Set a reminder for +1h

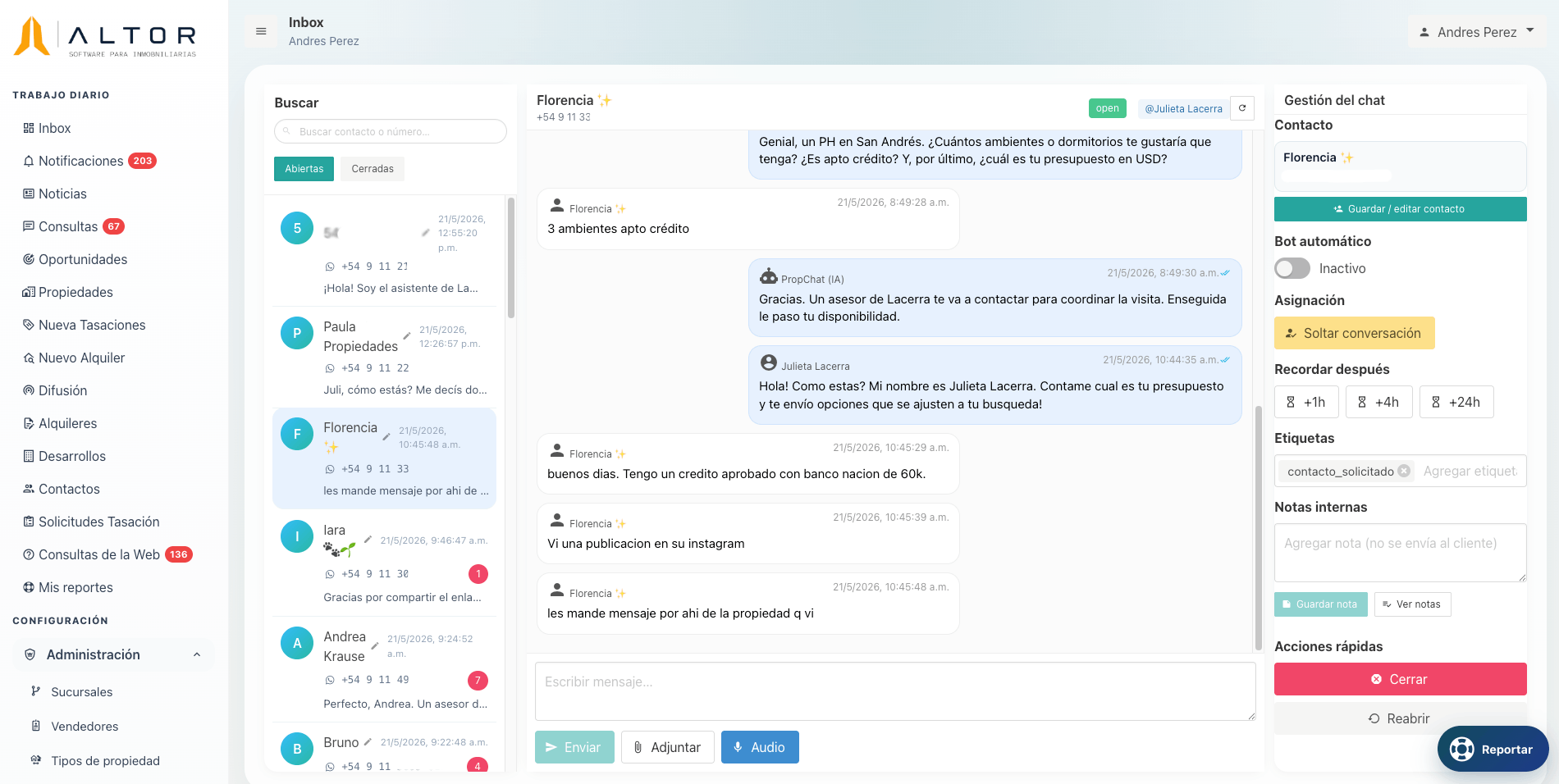[1306, 402]
